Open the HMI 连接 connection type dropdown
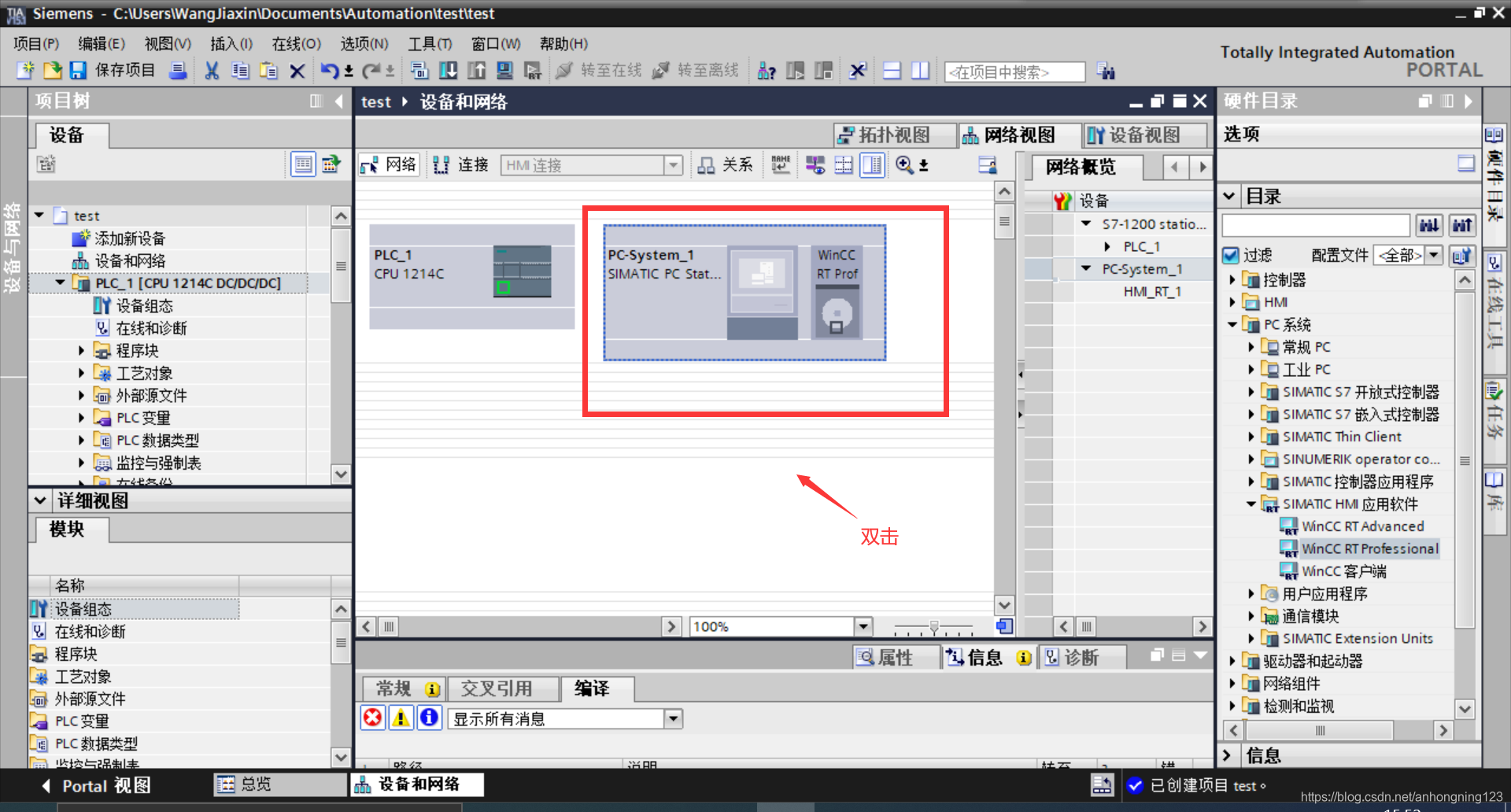 pyautogui.click(x=673, y=165)
